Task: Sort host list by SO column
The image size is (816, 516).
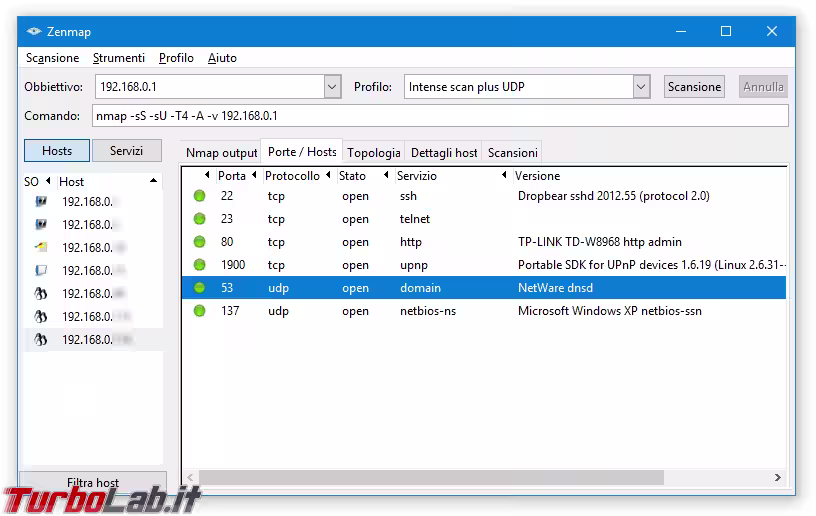Action: (x=37, y=182)
